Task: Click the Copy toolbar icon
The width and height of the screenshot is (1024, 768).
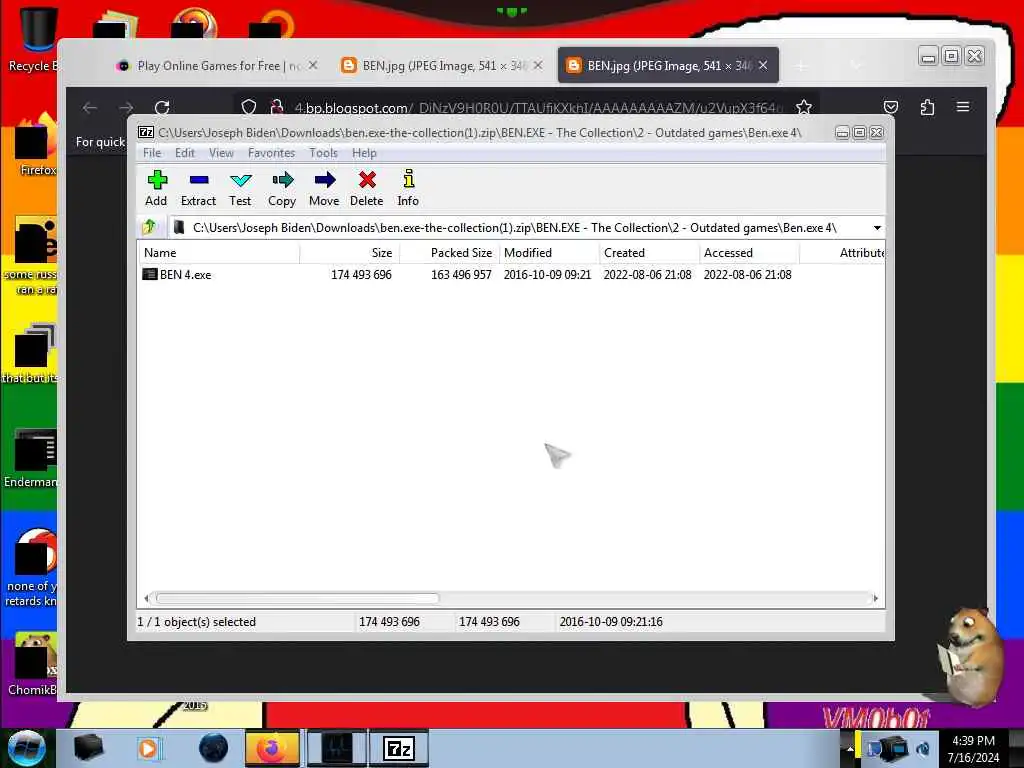Action: [282, 189]
